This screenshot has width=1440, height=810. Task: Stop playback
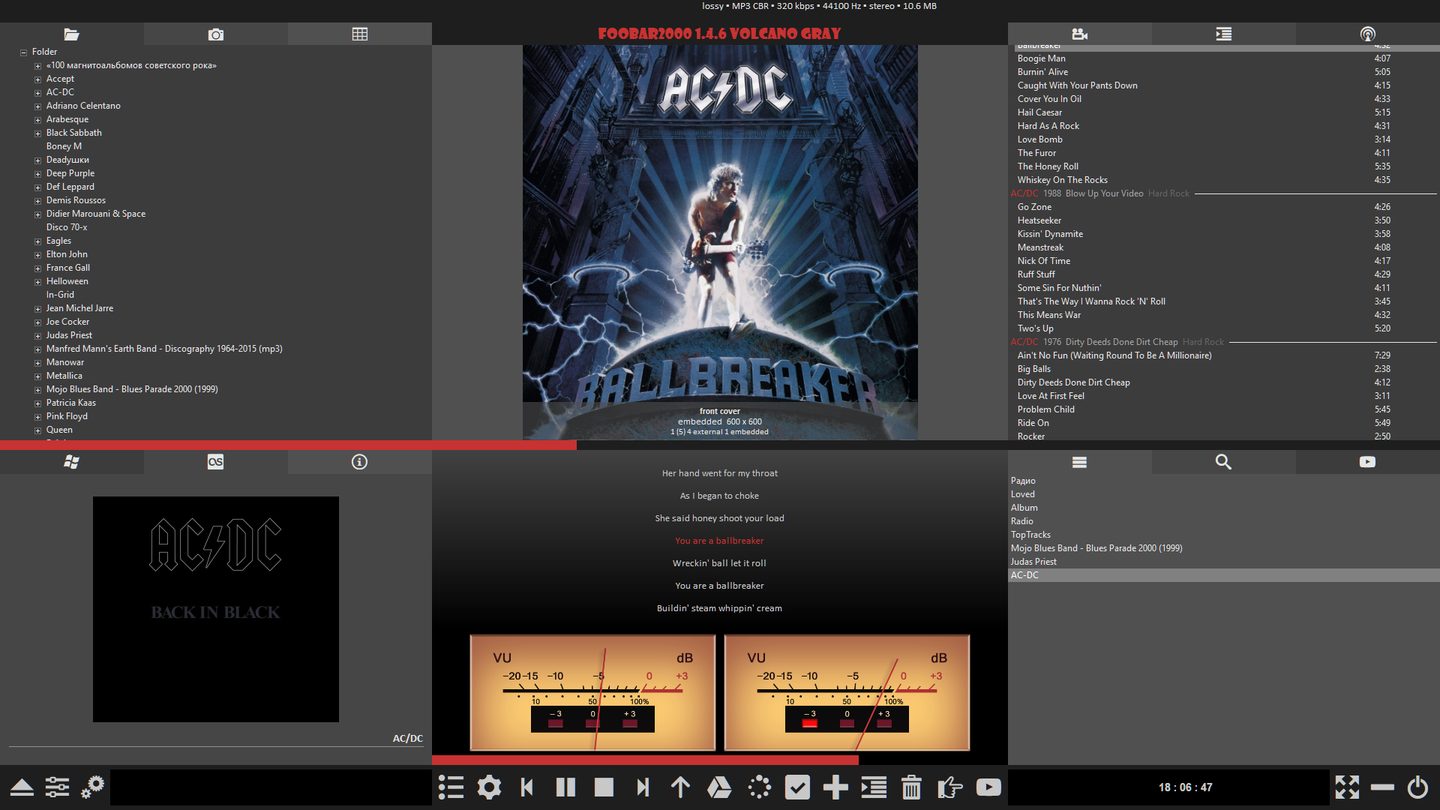point(604,788)
